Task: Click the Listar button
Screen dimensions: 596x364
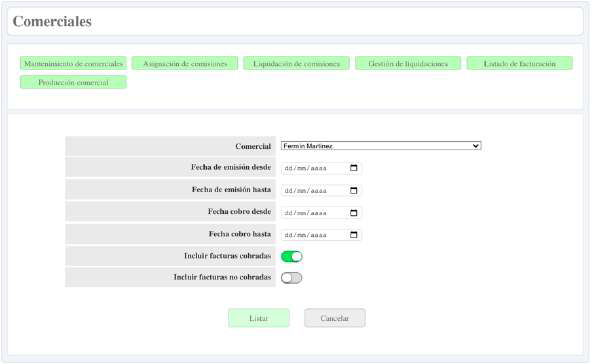Action: click(259, 318)
